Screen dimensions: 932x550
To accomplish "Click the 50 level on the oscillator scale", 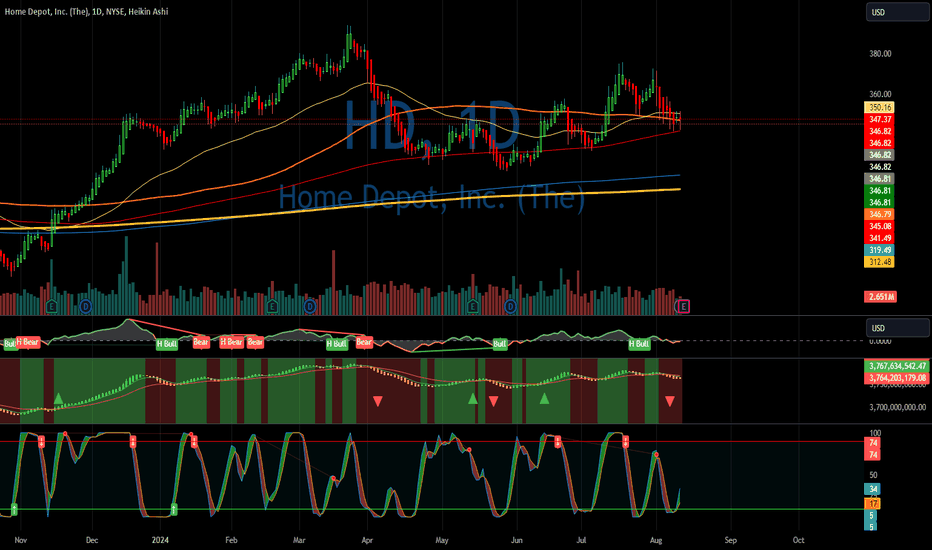I will coord(873,475).
